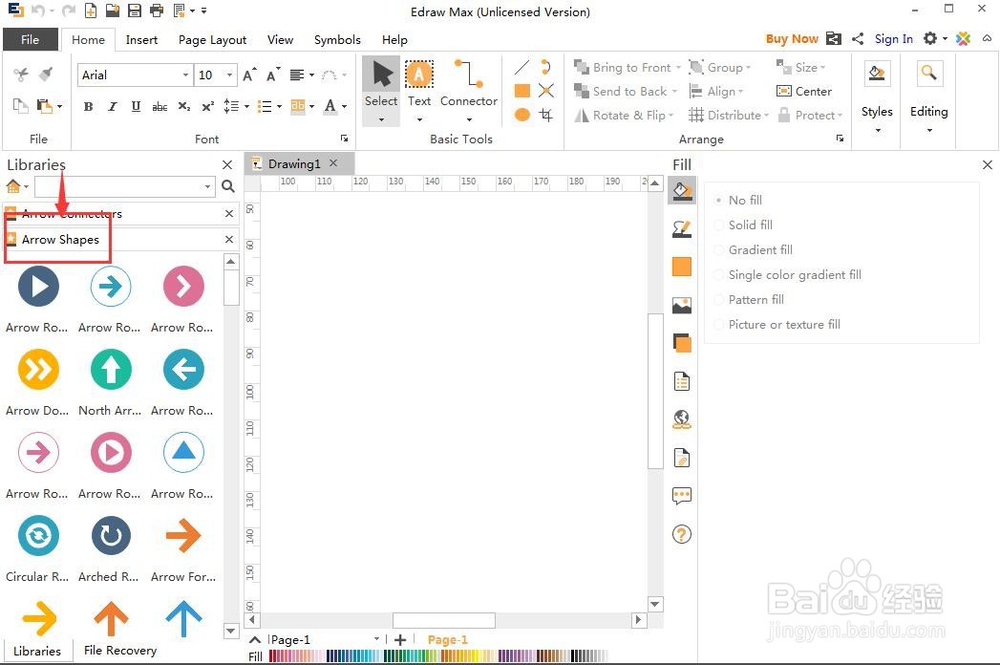Select Single color gradient fill
1000x665 pixels.
coord(788,275)
